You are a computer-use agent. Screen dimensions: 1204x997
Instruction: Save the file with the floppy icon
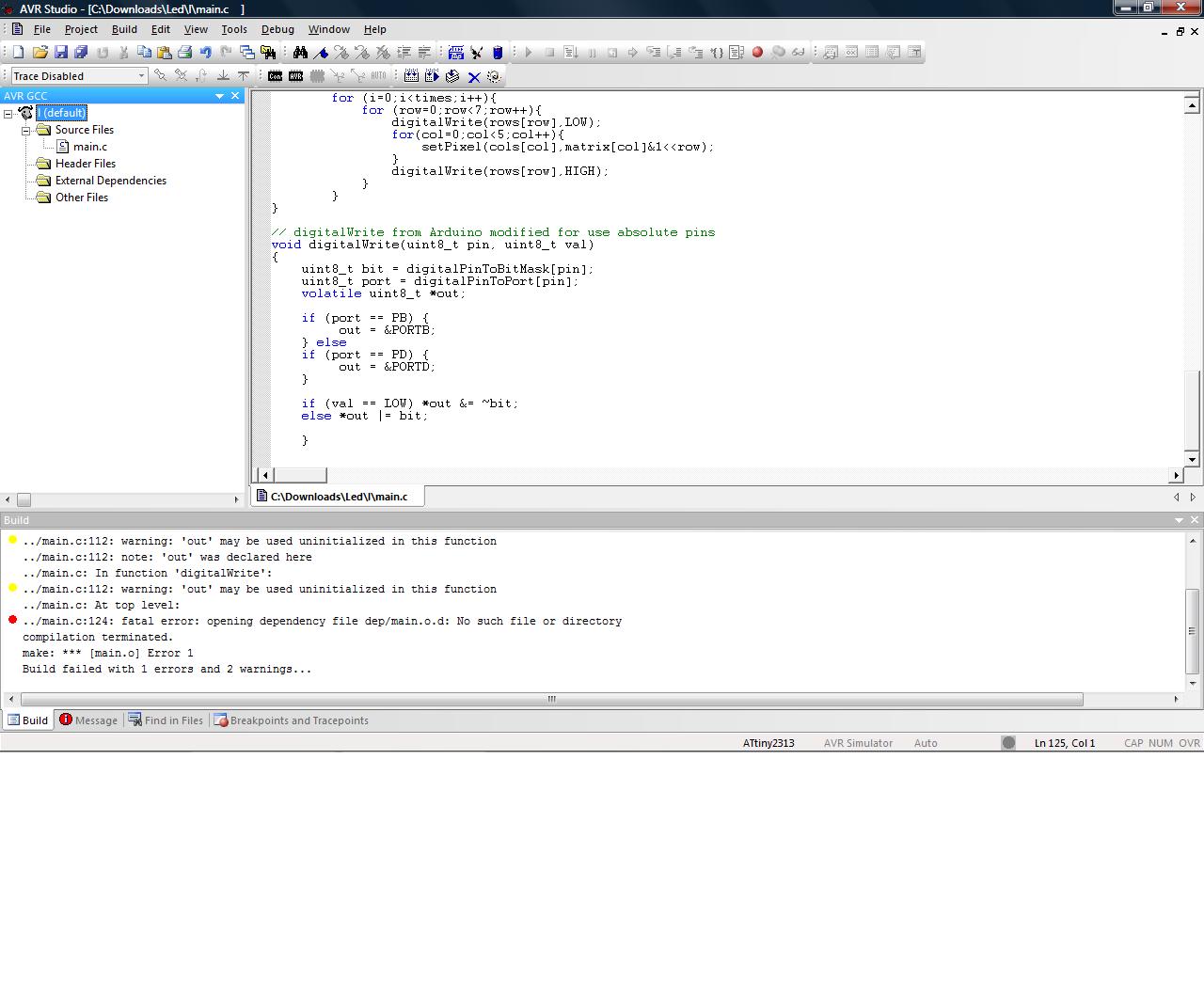[x=60, y=53]
